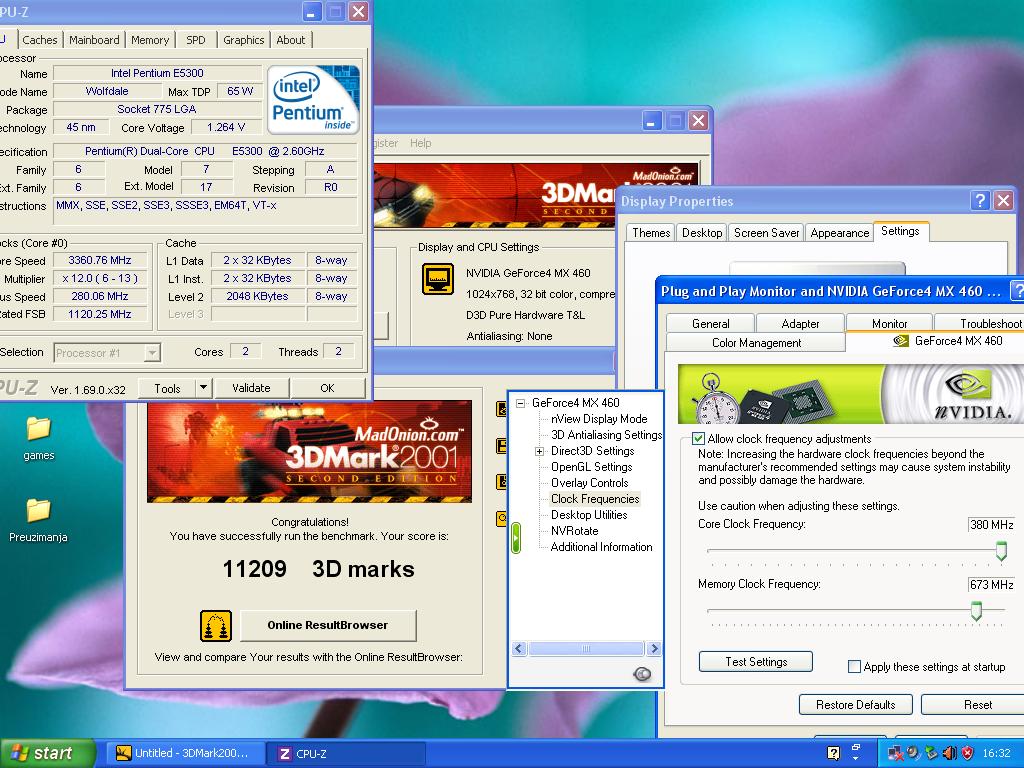
Task: Click the pushpin icon below the NVIDIA tree
Action: click(642, 674)
